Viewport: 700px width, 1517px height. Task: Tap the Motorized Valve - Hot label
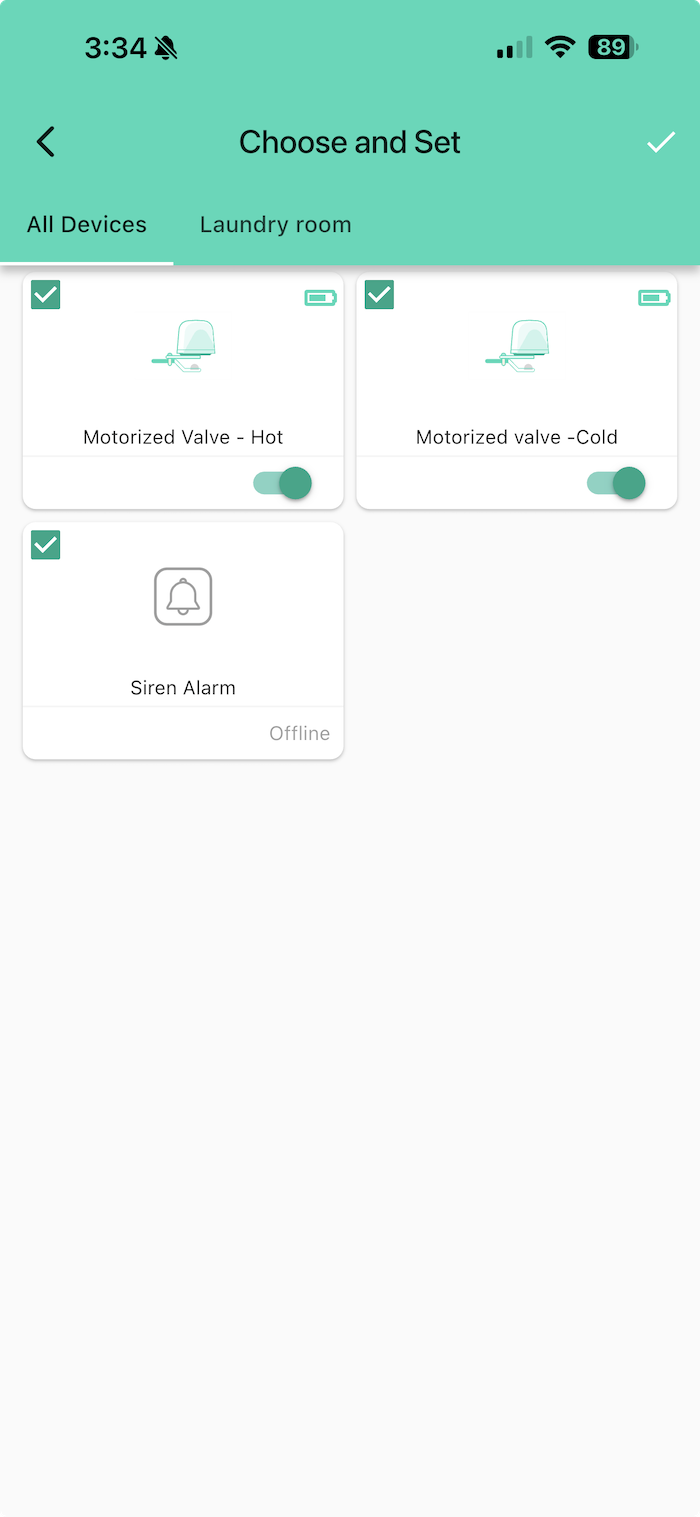[x=183, y=437]
